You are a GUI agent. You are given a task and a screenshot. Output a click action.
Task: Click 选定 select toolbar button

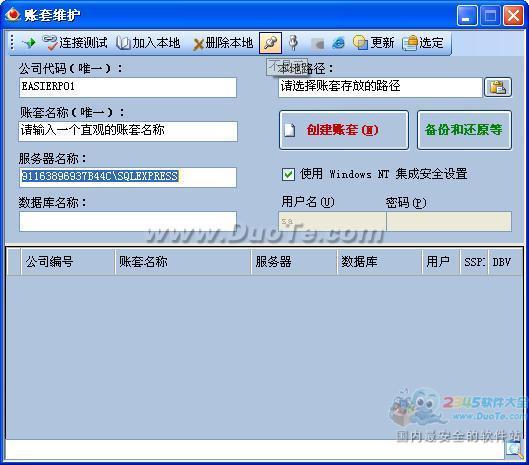pyautogui.click(x=423, y=43)
